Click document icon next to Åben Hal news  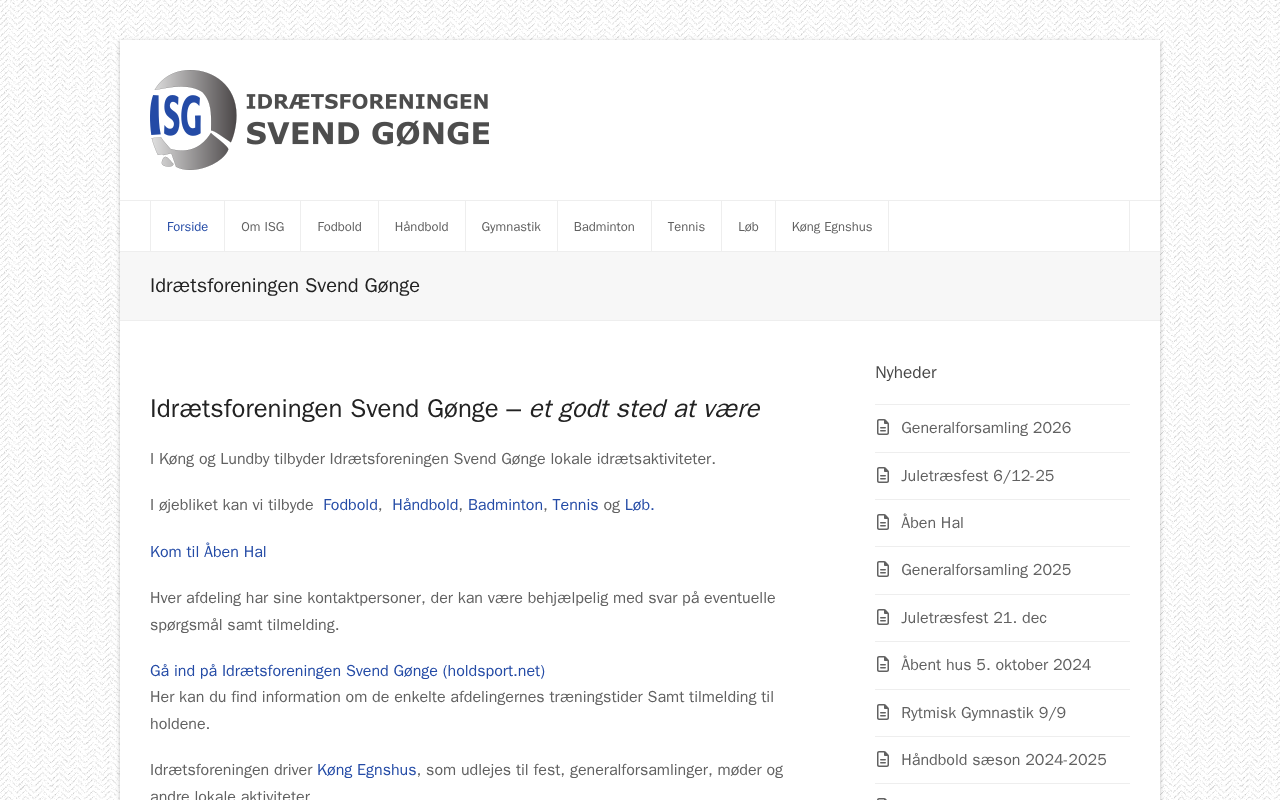(x=883, y=523)
